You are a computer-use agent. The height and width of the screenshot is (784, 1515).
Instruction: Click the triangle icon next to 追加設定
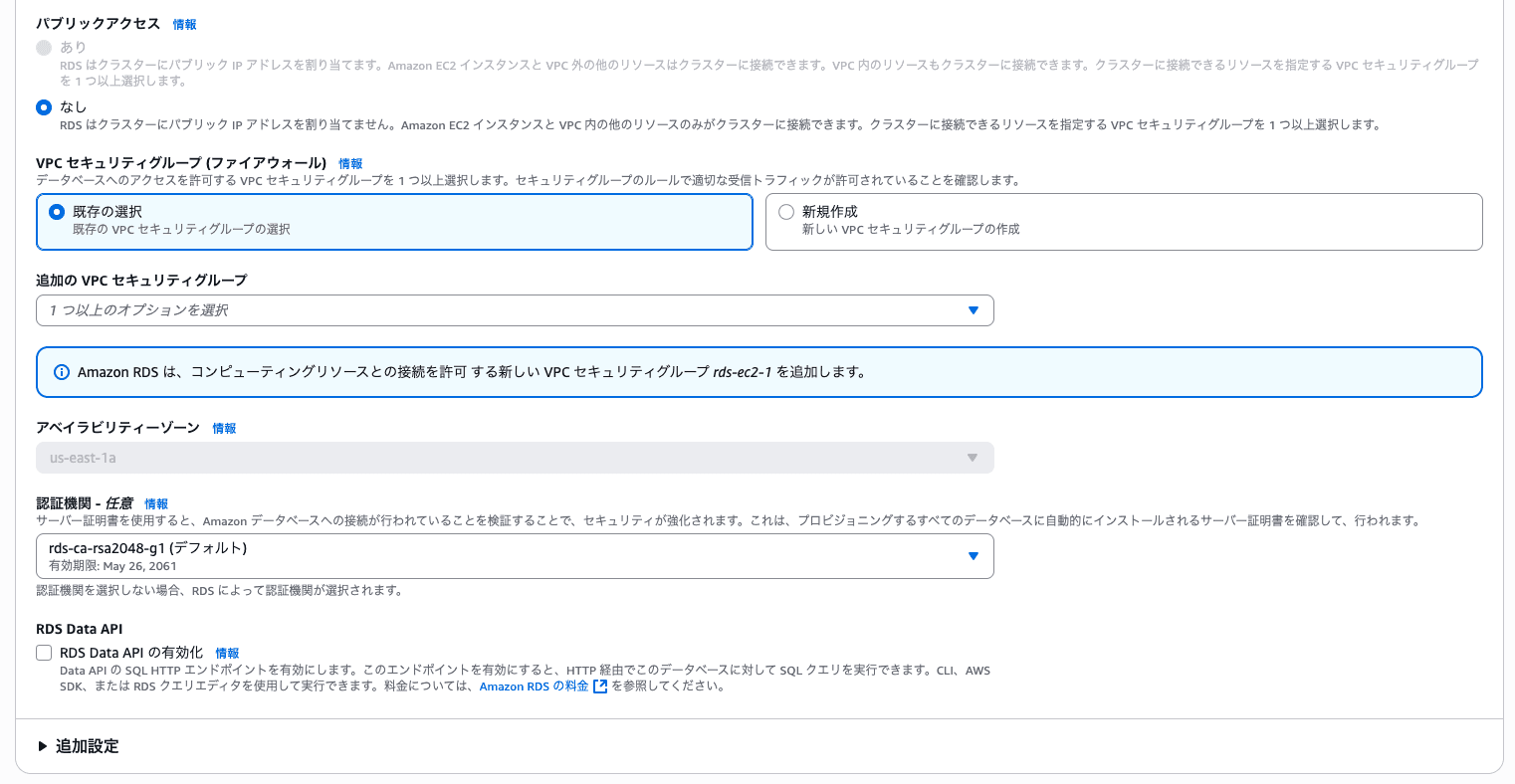click(x=43, y=746)
